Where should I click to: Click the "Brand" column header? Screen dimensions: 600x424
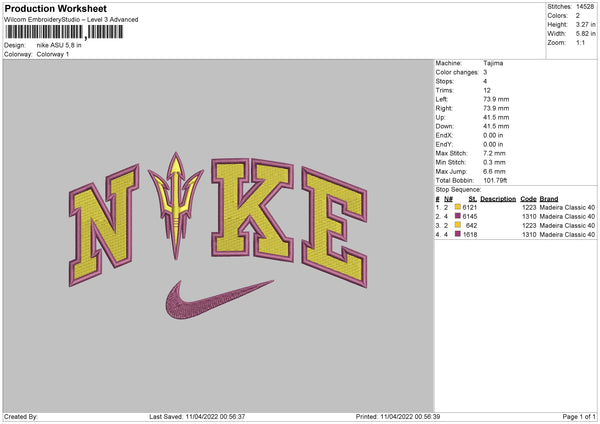coord(549,199)
